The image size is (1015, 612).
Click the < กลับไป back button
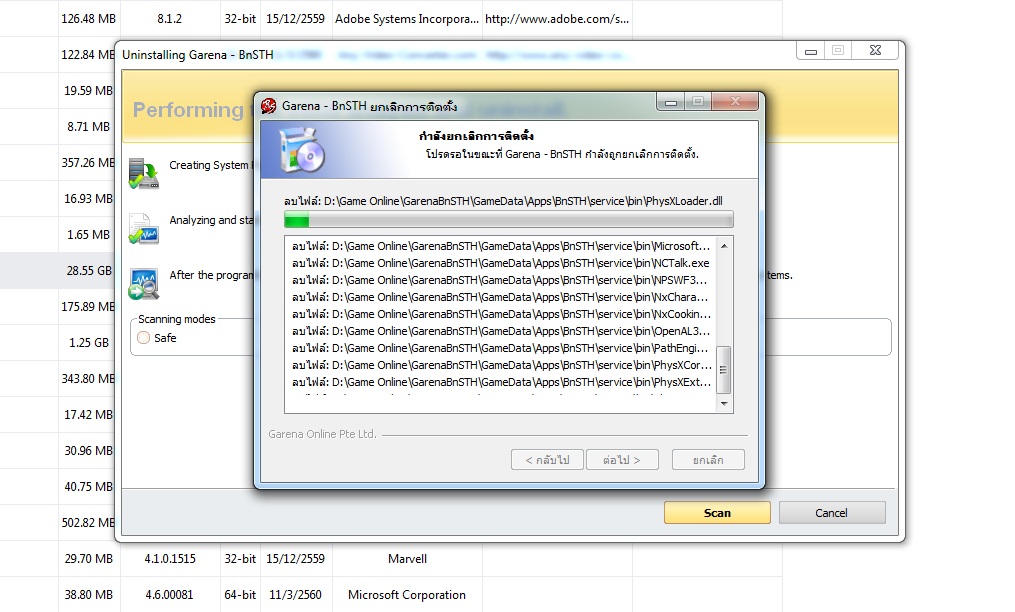[547, 460]
